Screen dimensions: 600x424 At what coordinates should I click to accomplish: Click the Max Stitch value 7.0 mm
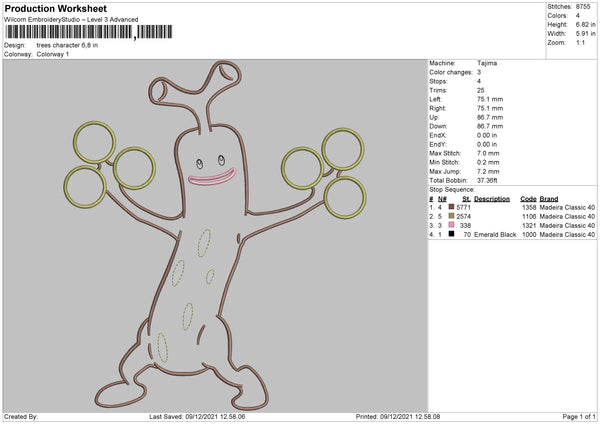488,153
